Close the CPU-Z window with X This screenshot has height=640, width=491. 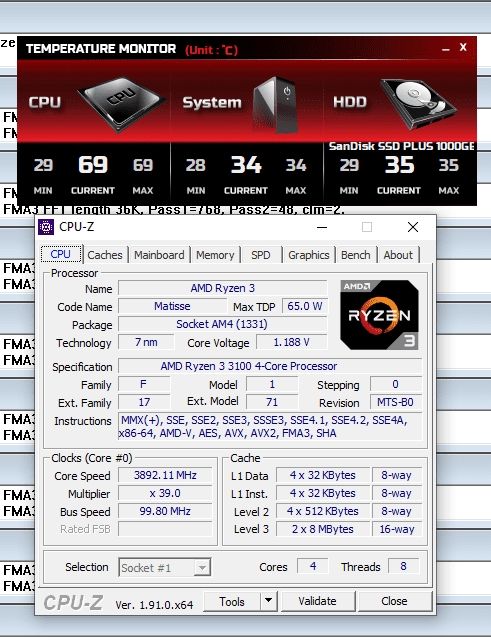413,227
